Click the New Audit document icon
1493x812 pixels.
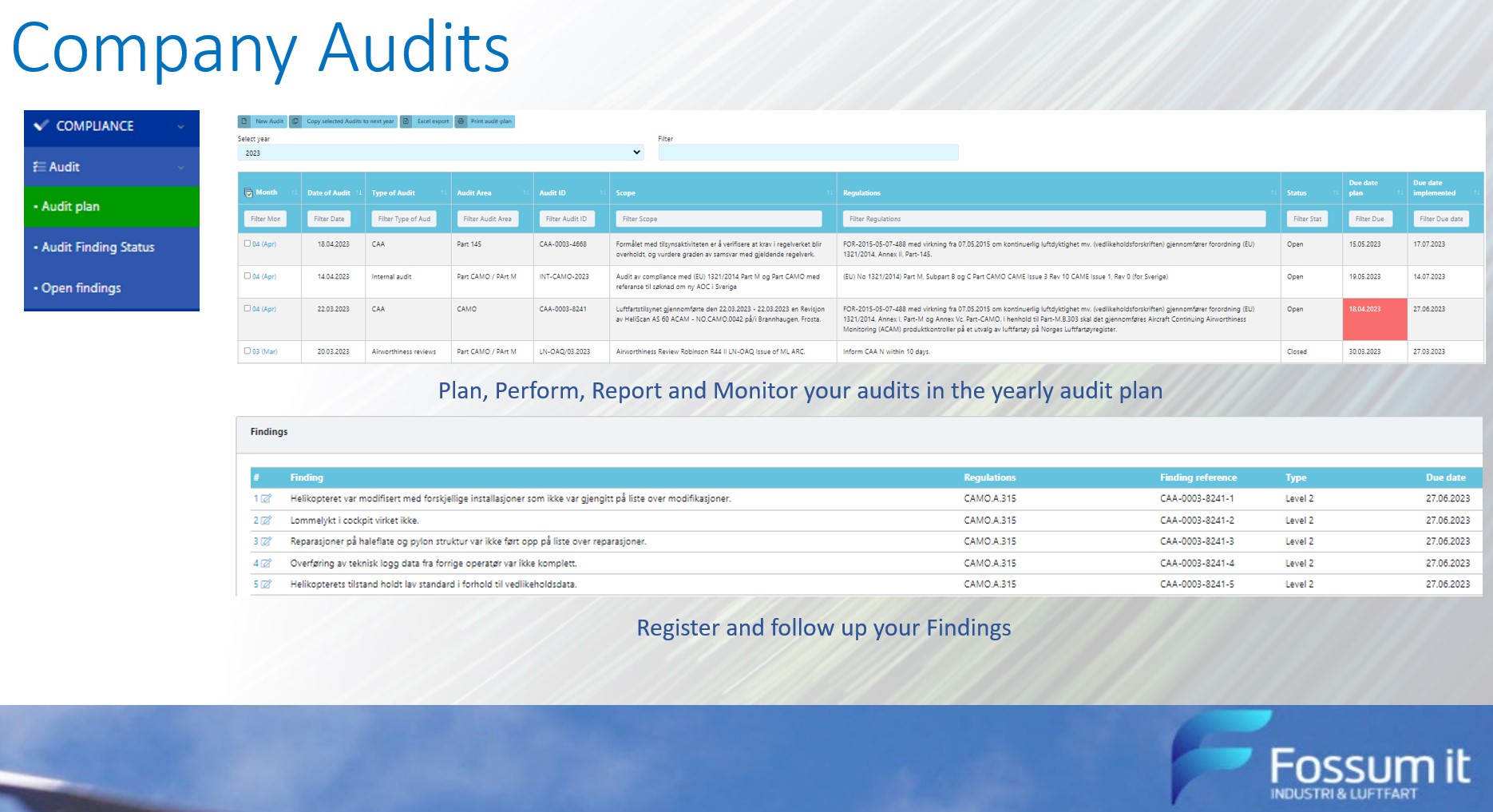click(x=244, y=121)
